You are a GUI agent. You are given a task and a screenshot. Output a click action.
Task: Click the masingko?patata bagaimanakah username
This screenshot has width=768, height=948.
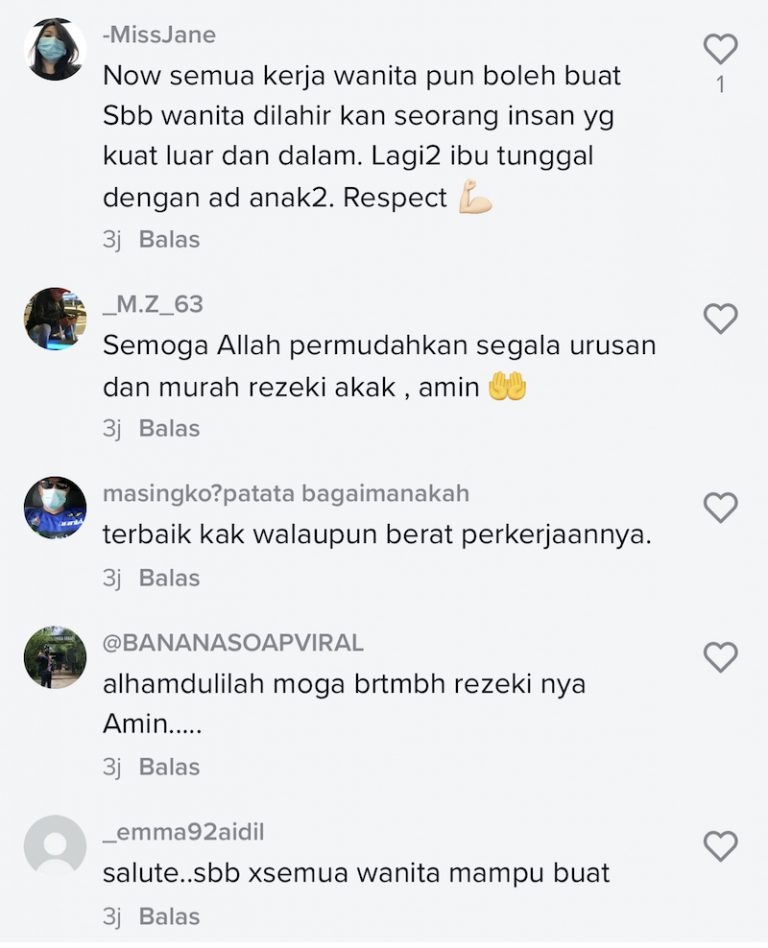(286, 494)
